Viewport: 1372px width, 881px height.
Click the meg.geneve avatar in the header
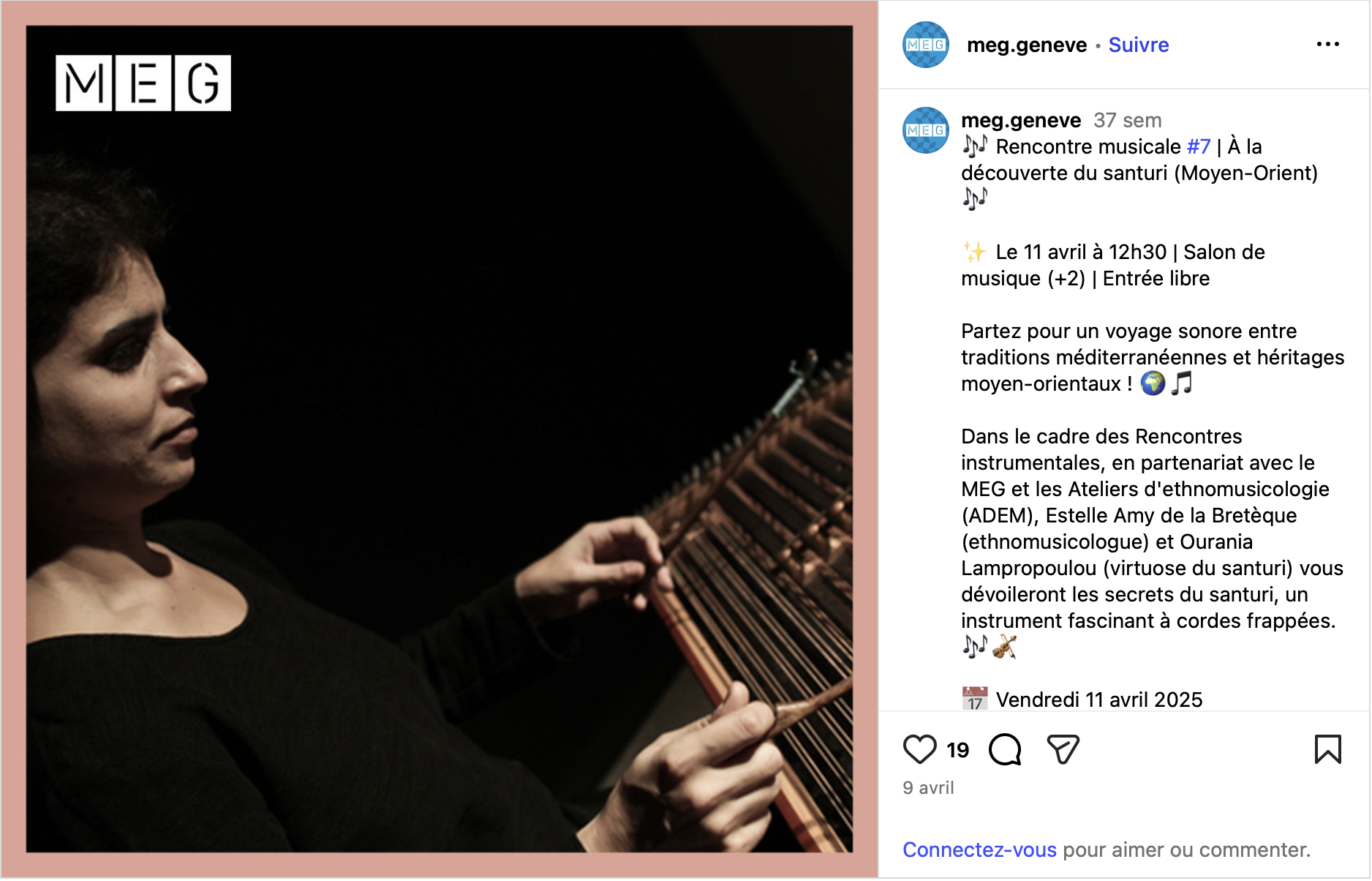[926, 45]
